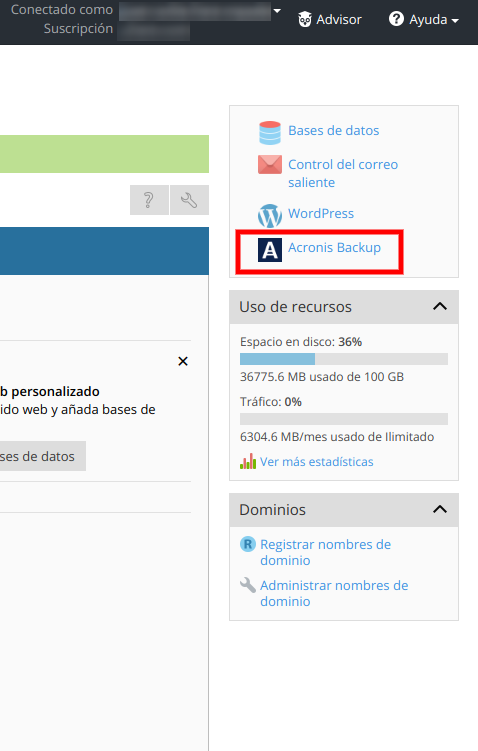Open Registrar nombres de dominio link
This screenshot has height=751, width=478.
point(325,552)
